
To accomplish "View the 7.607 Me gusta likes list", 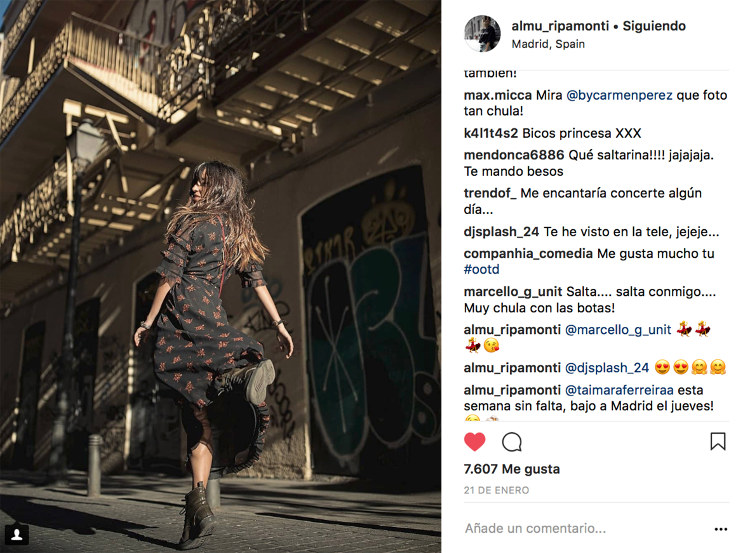I will (511, 469).
